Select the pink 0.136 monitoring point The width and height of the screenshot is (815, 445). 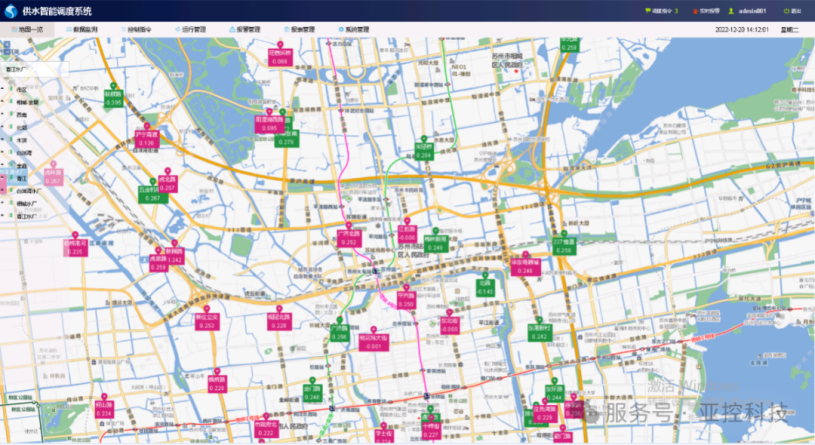[x=147, y=139]
